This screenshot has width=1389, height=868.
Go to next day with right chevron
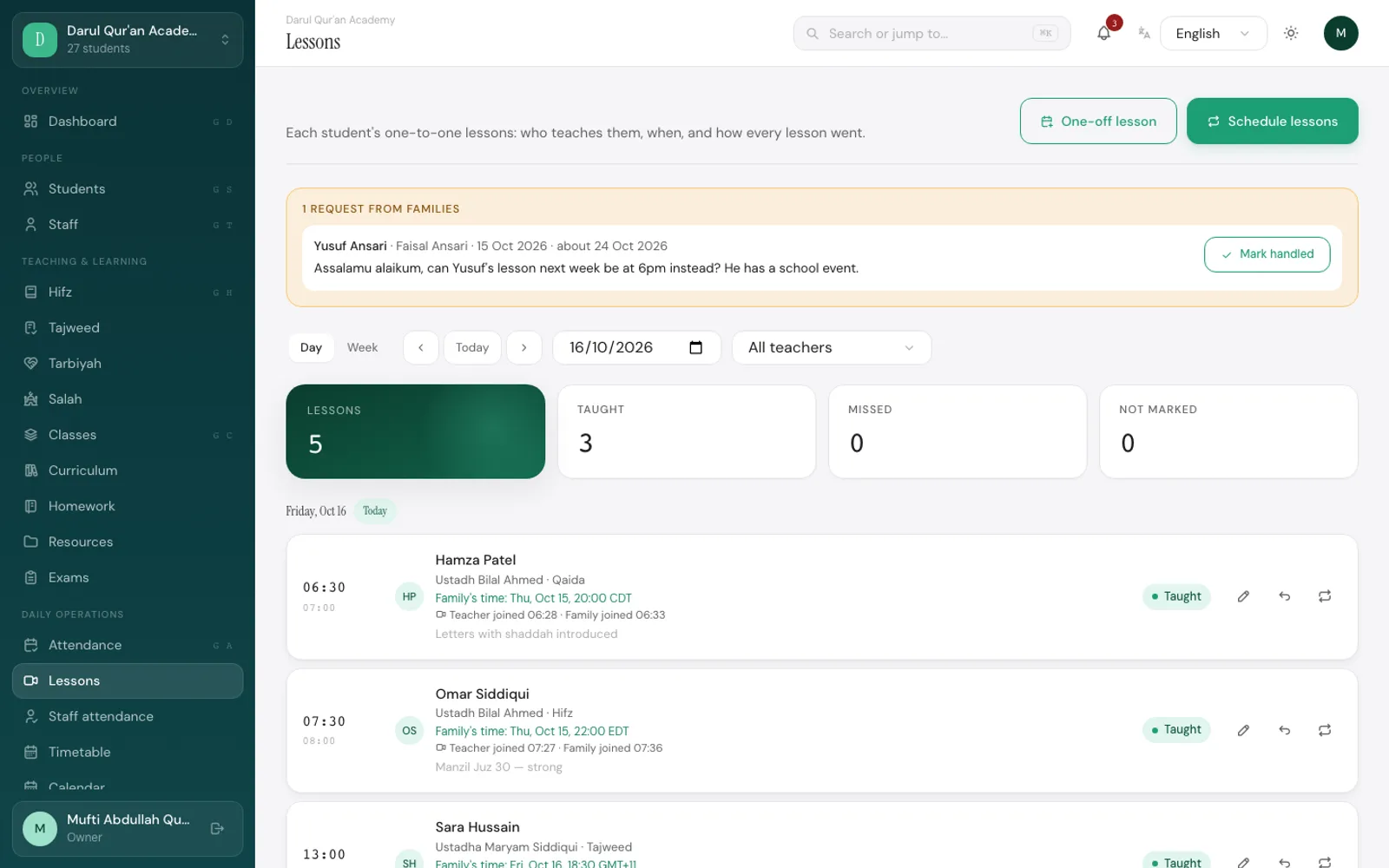click(x=524, y=347)
